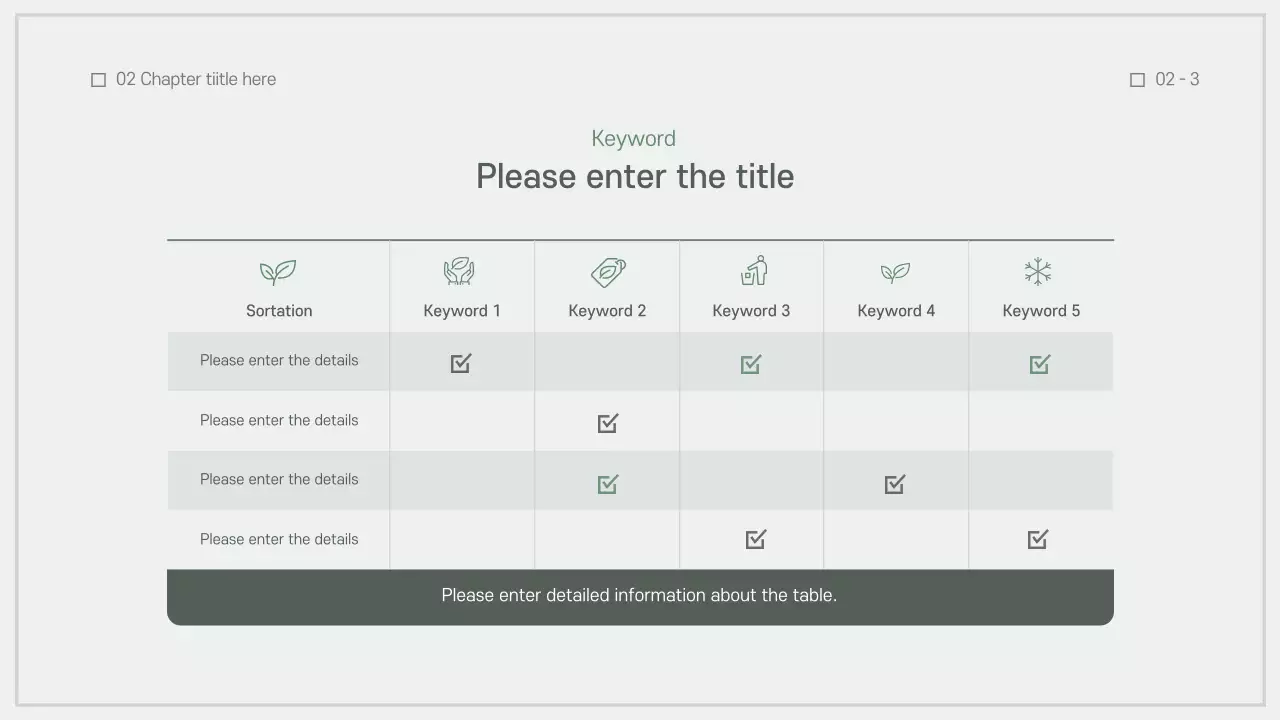This screenshot has width=1280, height=720.
Task: Click the square icon beside the chapter title
Action: (99, 80)
